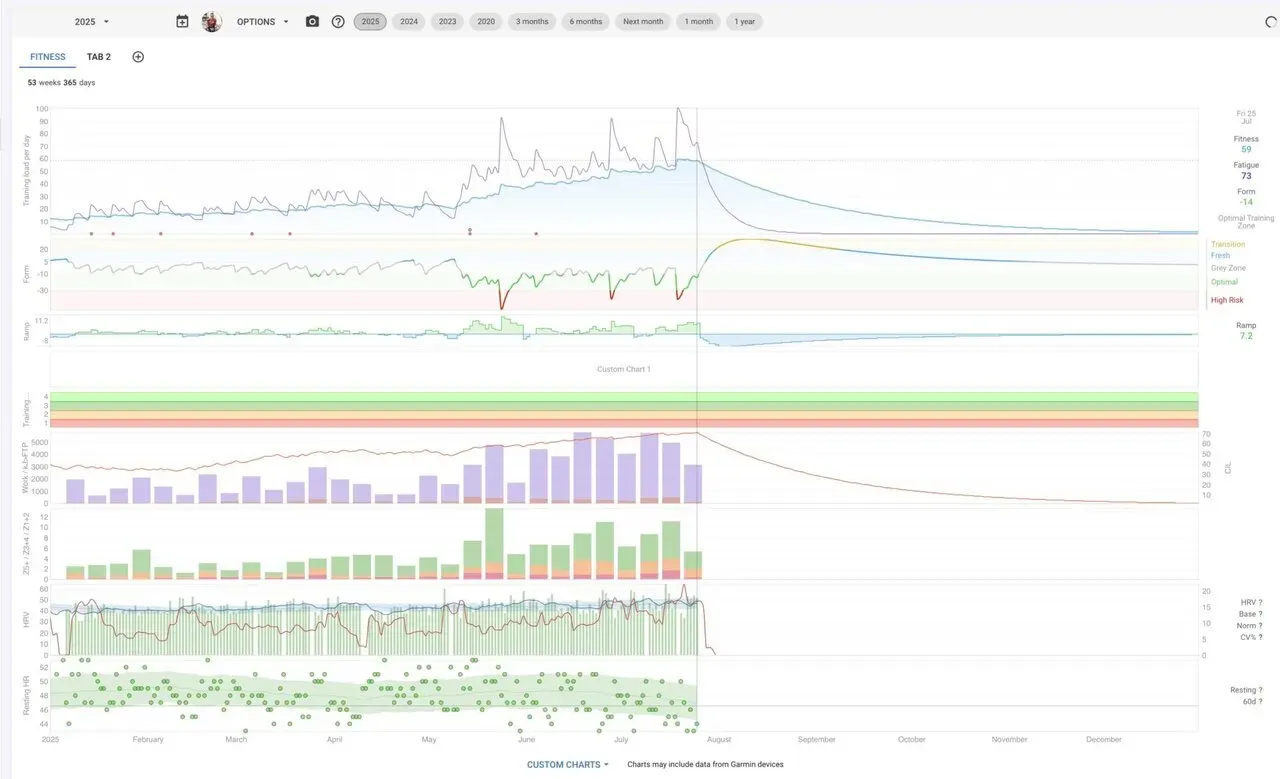Open help via the question mark icon
The width and height of the screenshot is (1280, 779).
[x=338, y=21]
